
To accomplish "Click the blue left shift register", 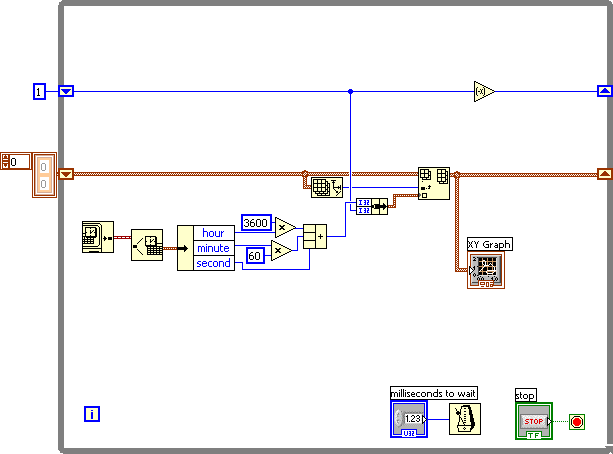I will (x=66, y=92).
